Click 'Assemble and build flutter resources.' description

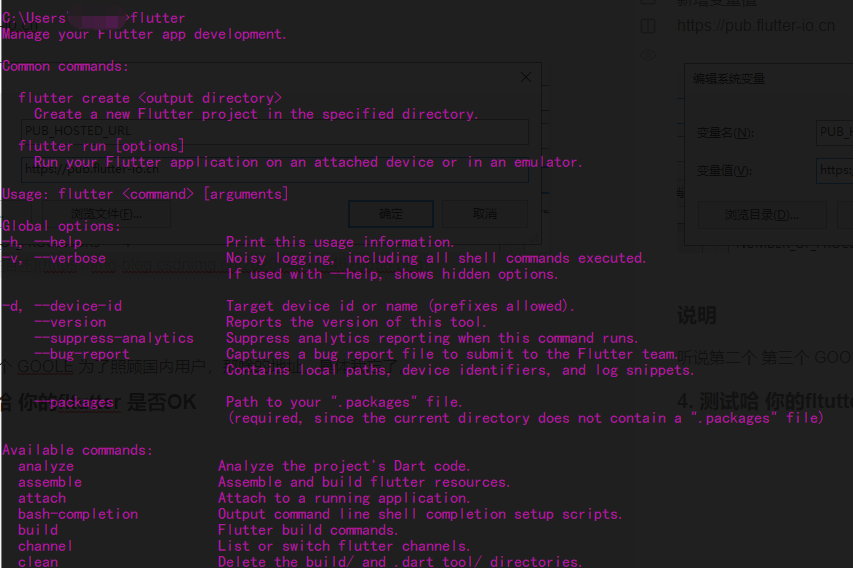coord(364,483)
